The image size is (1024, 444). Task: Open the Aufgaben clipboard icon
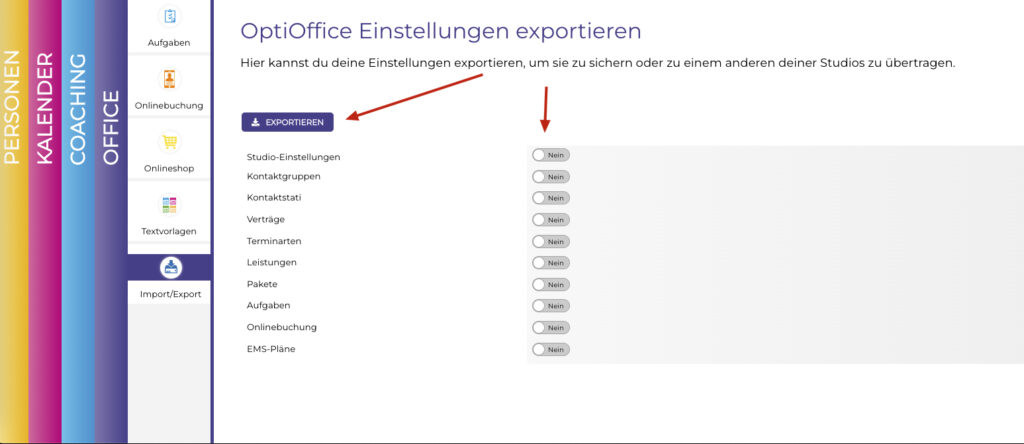click(169, 16)
